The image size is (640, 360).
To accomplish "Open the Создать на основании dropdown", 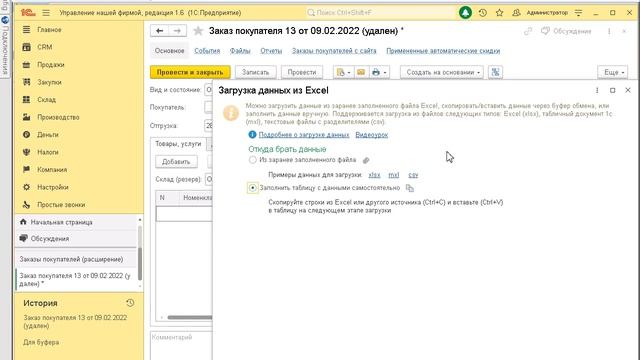I will click(442, 72).
